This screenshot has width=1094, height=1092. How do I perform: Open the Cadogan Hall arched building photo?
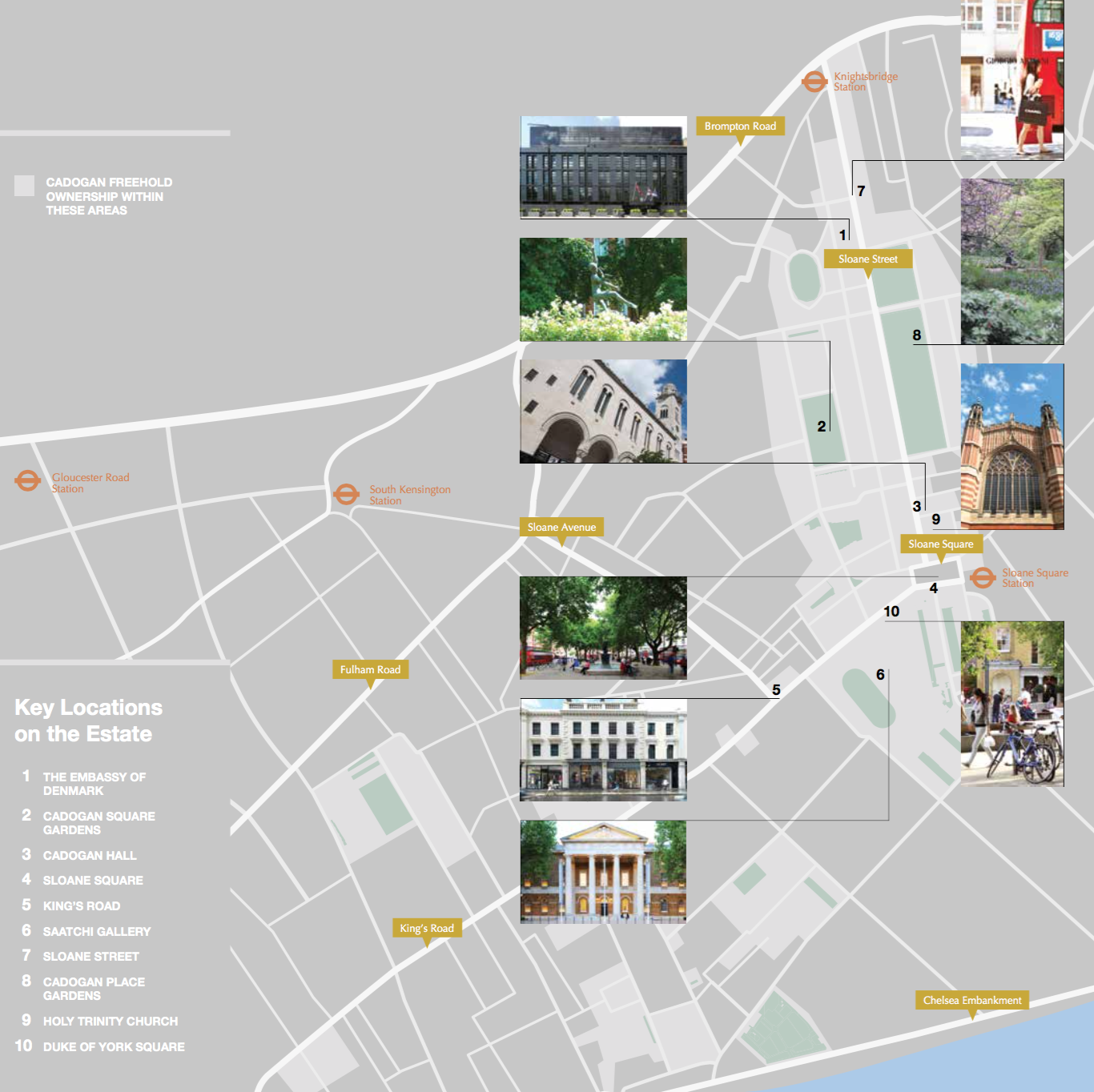[x=603, y=412]
